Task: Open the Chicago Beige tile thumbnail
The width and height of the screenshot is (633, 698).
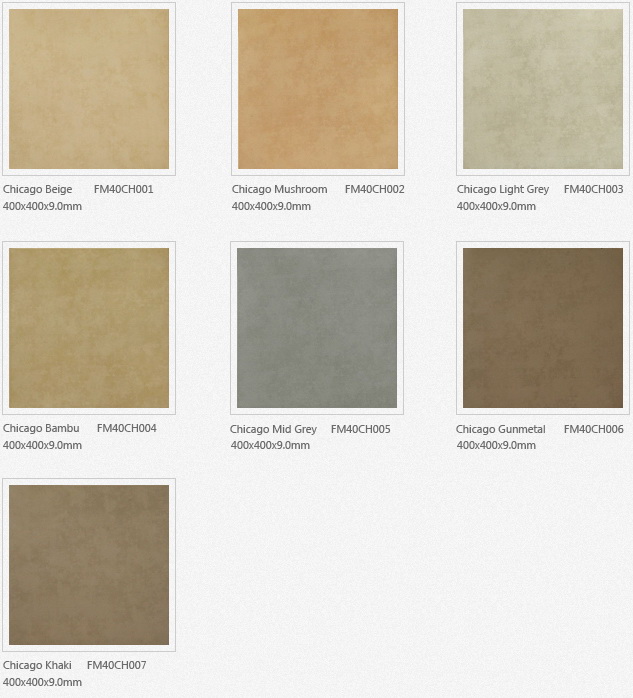Action: pos(89,89)
